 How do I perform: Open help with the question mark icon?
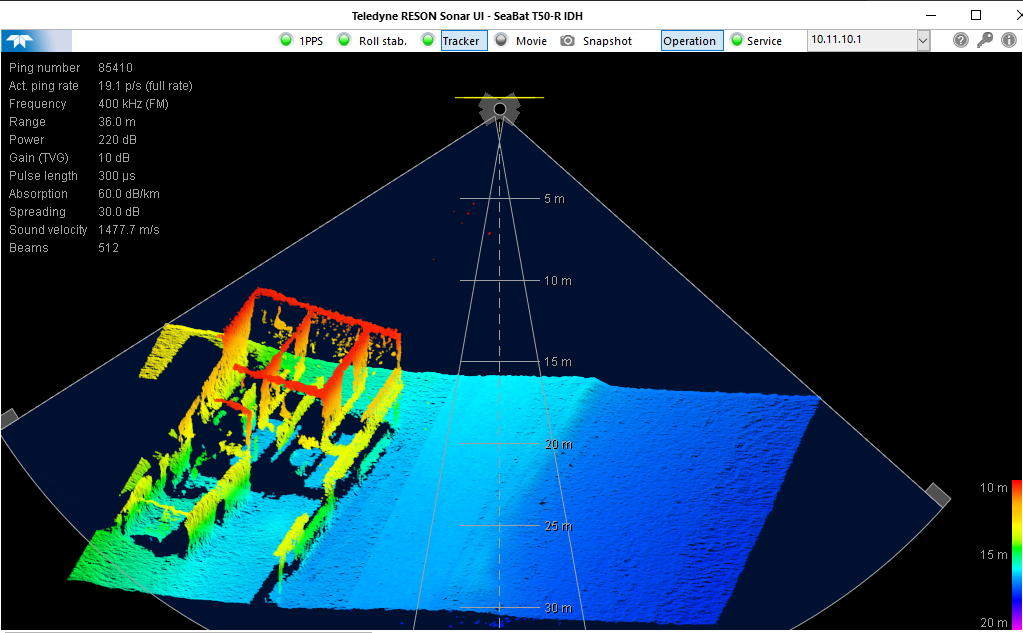960,41
